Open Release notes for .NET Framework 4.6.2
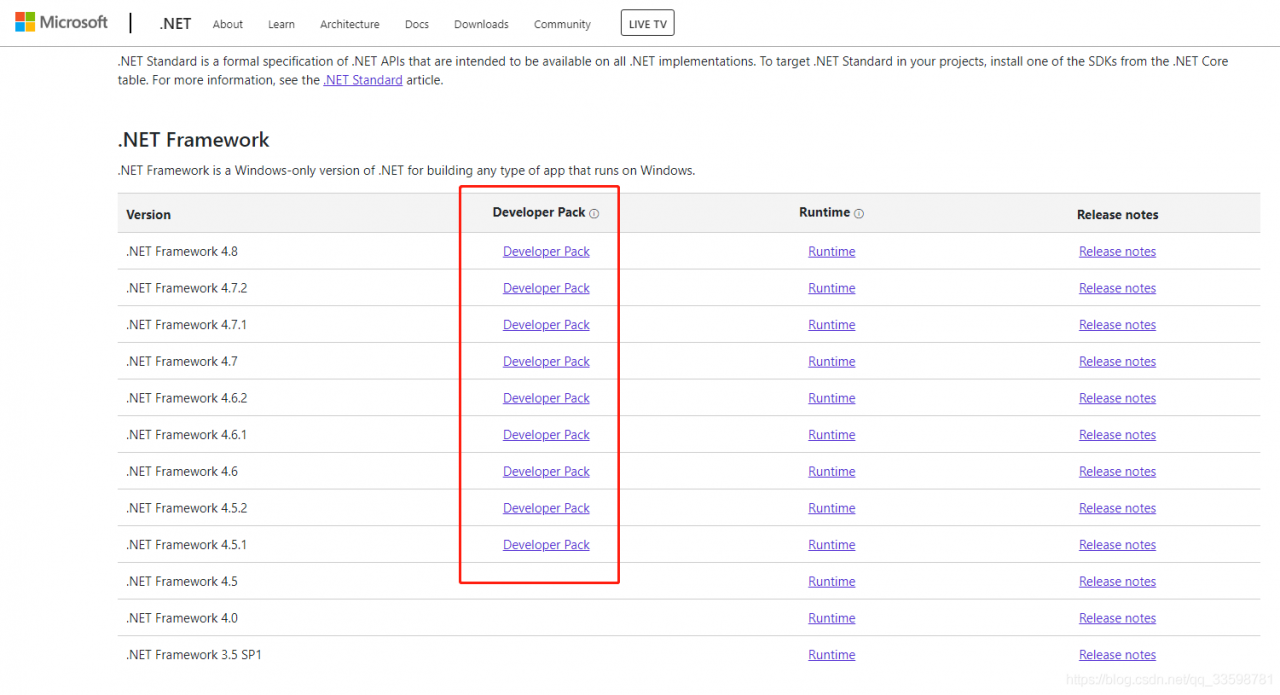This screenshot has height=695, width=1280. tap(1117, 398)
